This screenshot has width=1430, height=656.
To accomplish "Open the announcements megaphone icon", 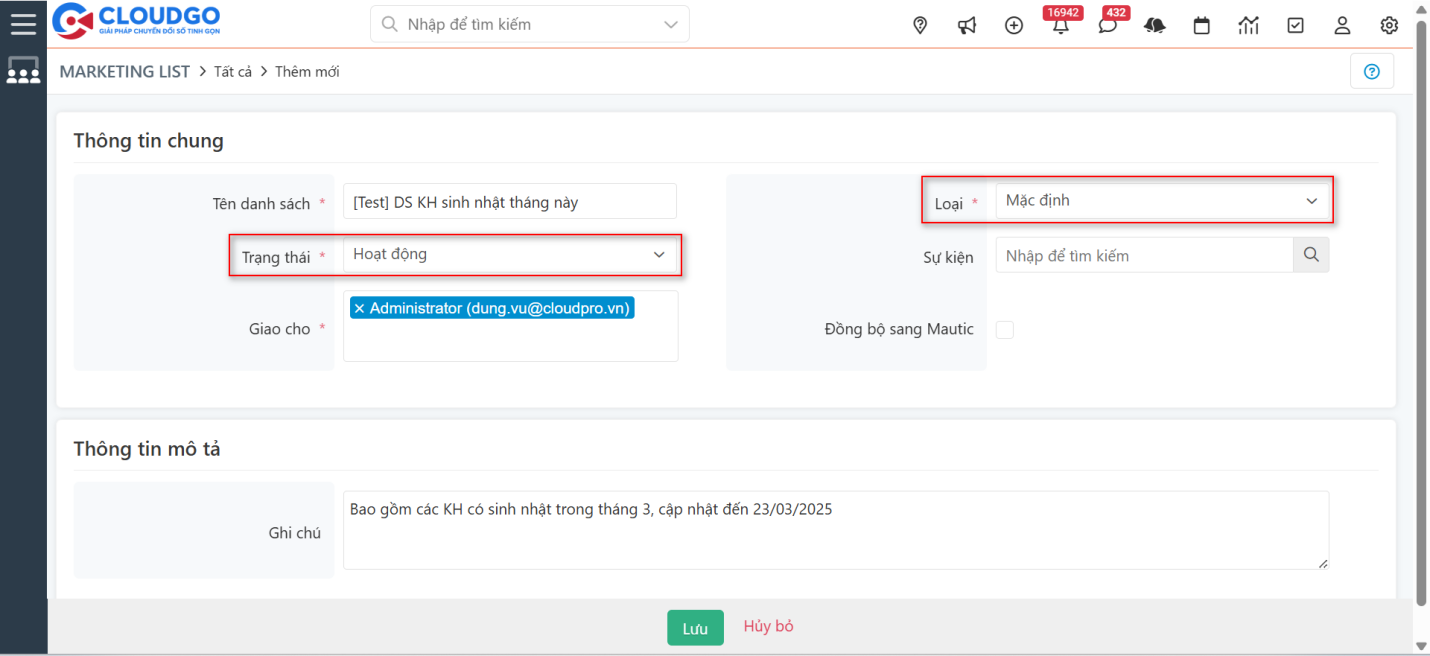I will pyautogui.click(x=966, y=25).
